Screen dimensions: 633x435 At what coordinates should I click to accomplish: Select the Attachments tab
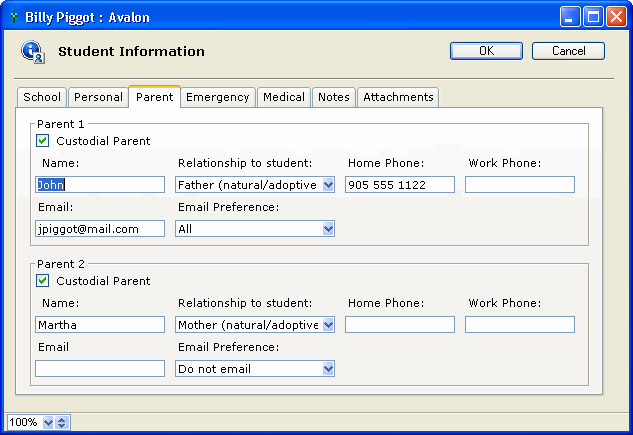[x=398, y=97]
